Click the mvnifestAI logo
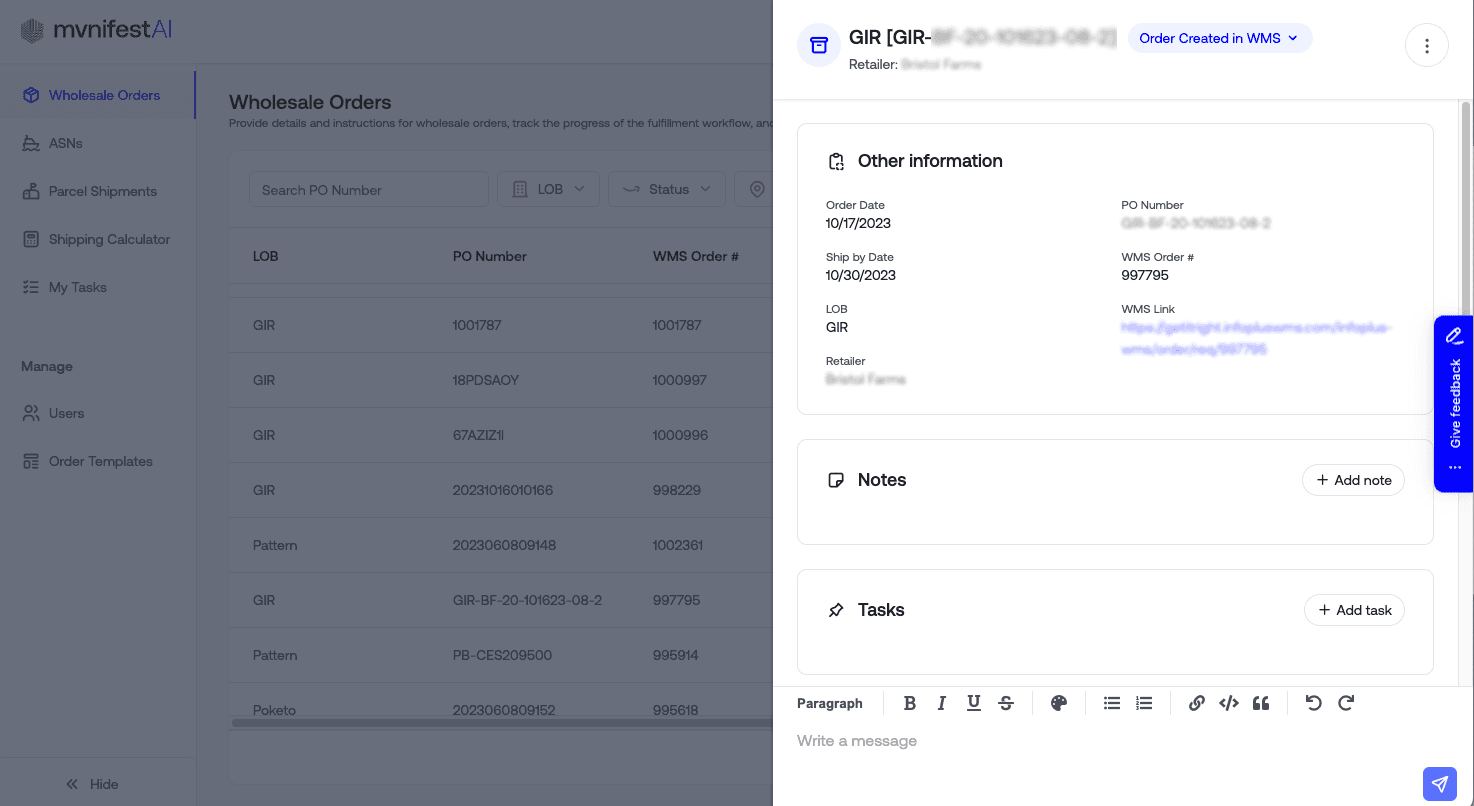Image resolution: width=1474 pixels, height=806 pixels. coord(96,30)
